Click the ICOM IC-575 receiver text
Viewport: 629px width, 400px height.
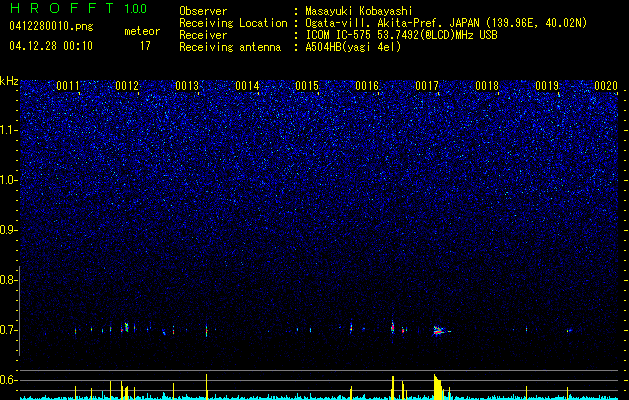pyautogui.click(x=401, y=35)
